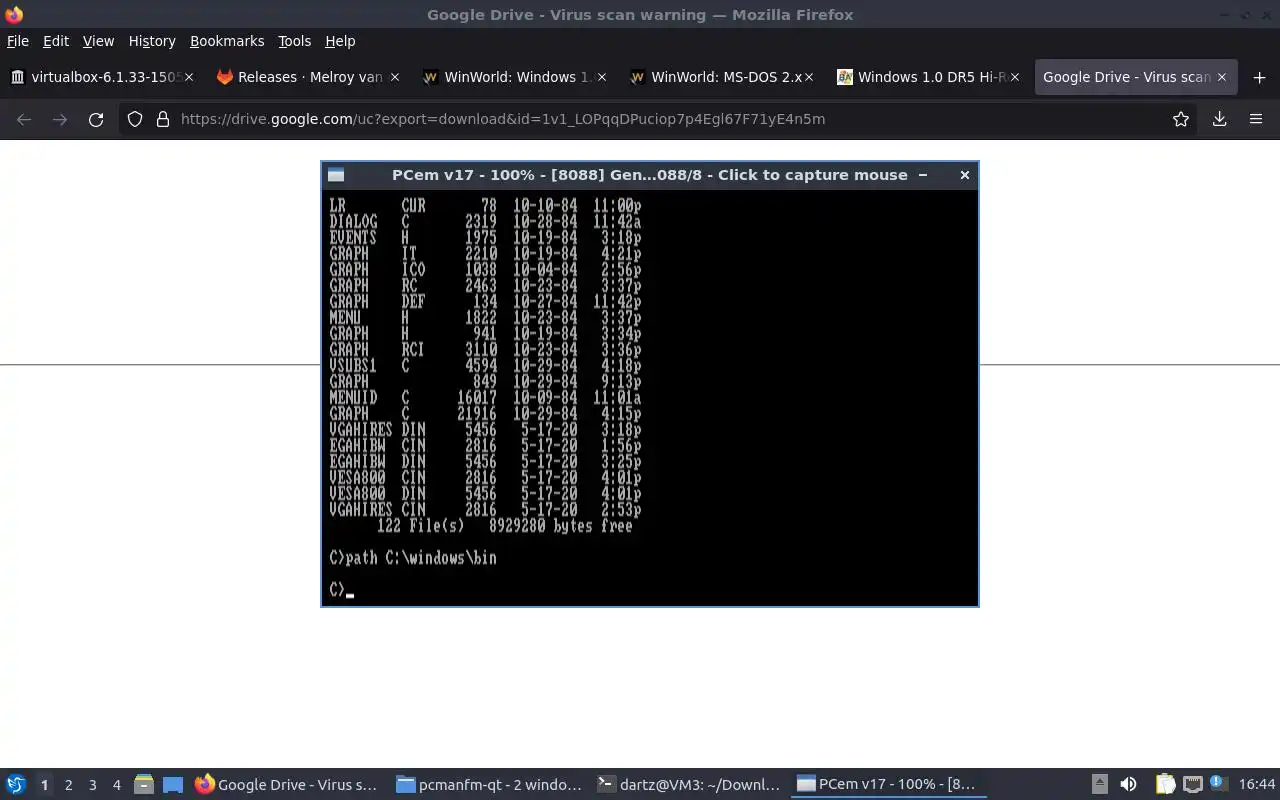Screen dimensions: 1280x800
Task: Close the WinWorld: Windows 1.x tab
Action: tap(602, 77)
